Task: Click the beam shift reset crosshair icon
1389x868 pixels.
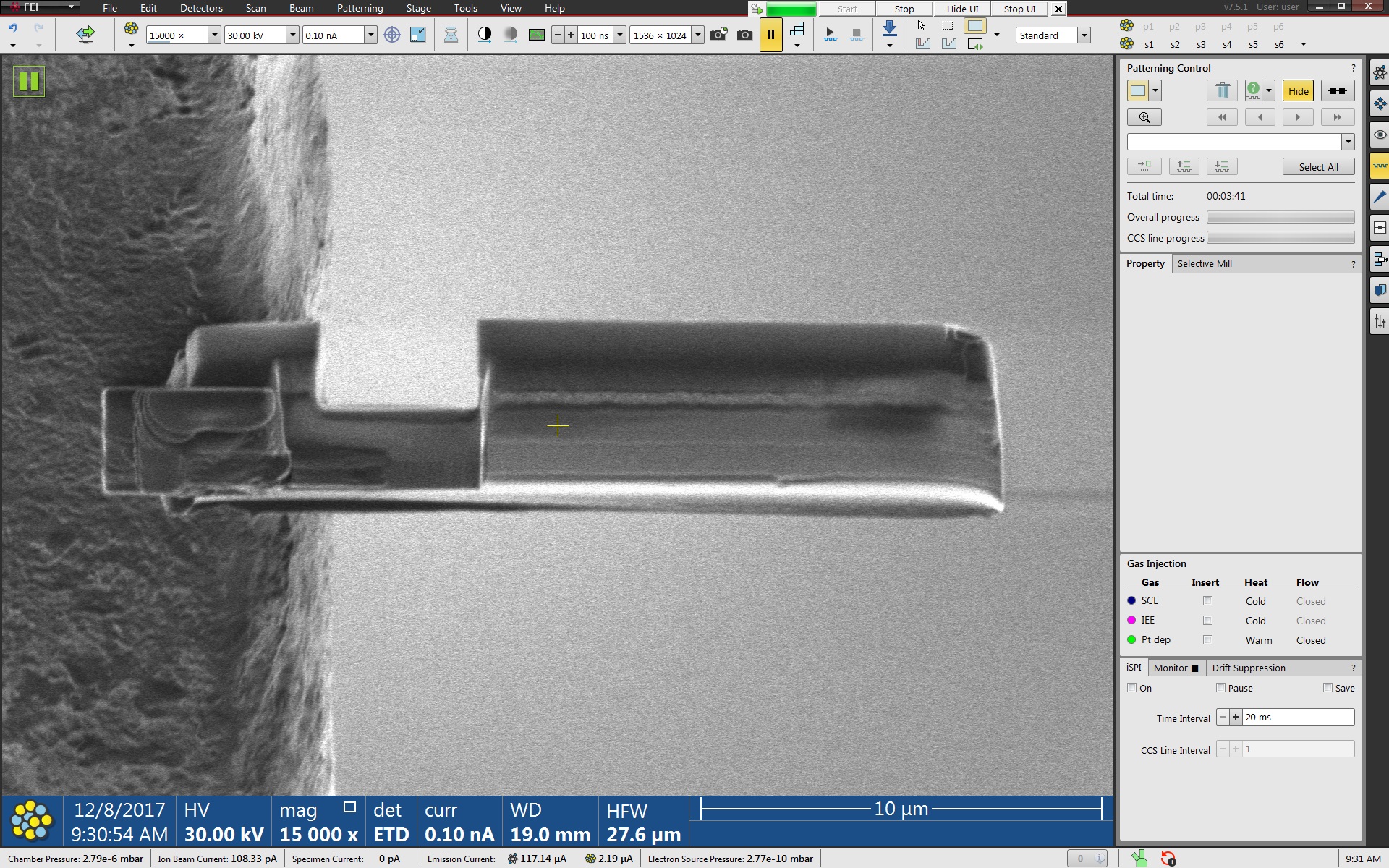Action: [x=391, y=35]
